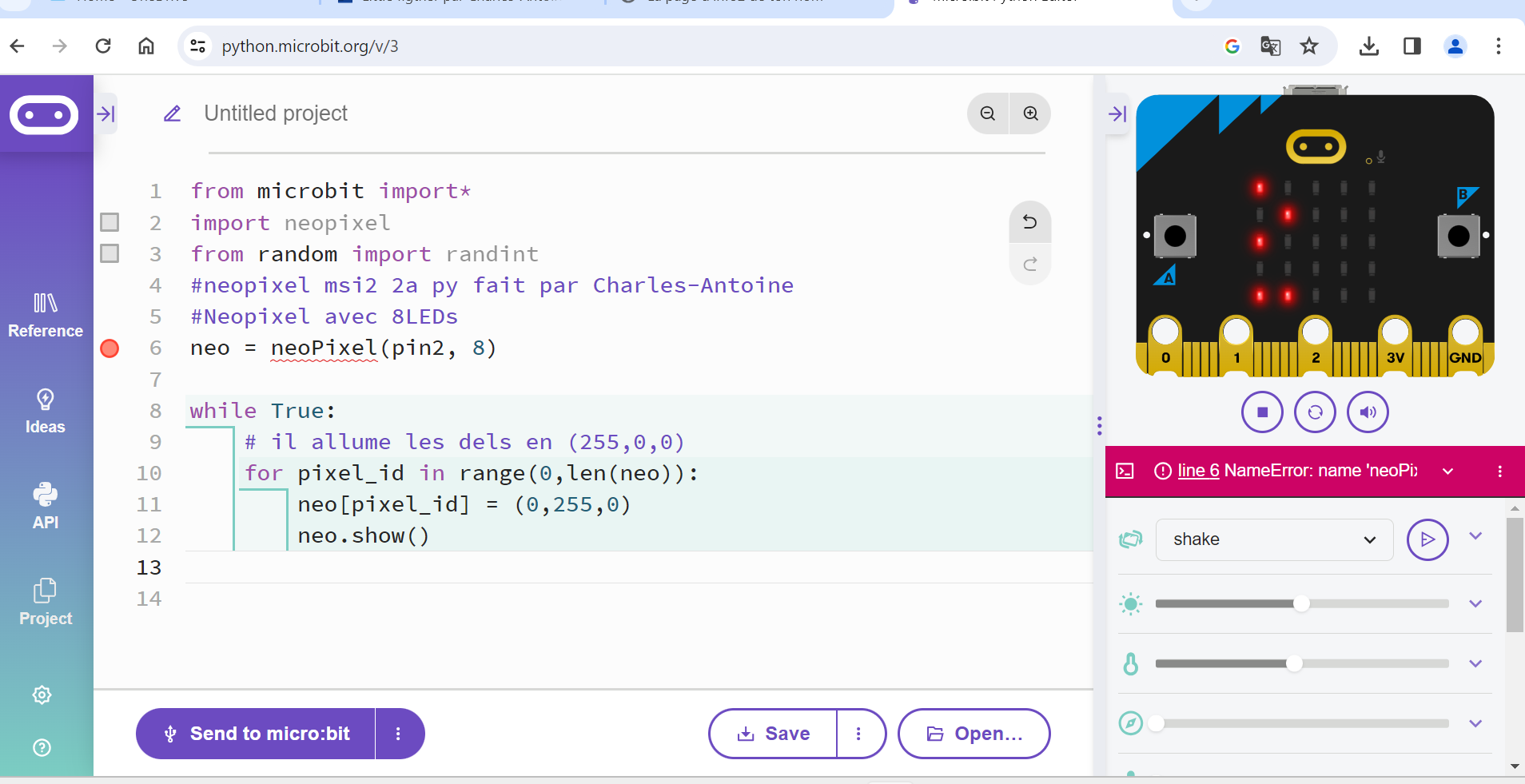Zoom out the code editor

click(x=988, y=113)
